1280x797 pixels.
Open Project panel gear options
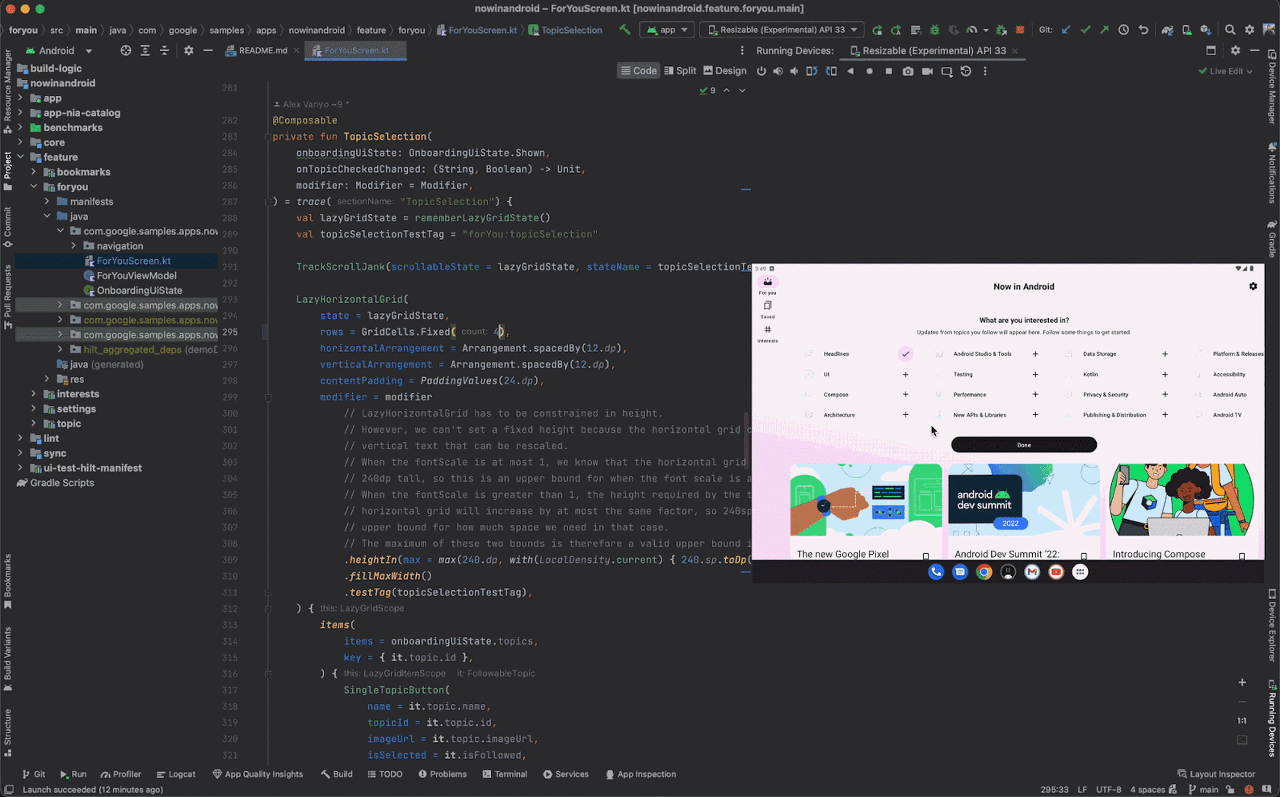click(x=188, y=50)
